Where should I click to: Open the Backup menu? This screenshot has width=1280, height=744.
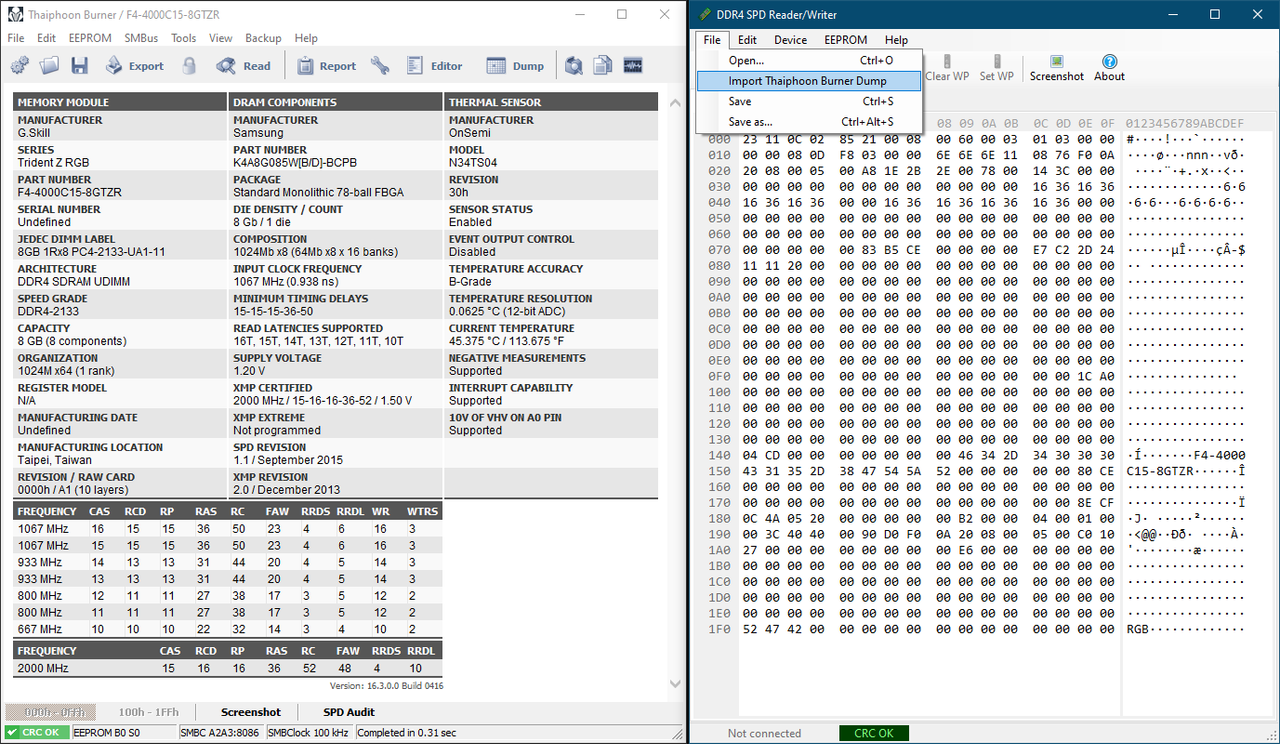(263, 38)
